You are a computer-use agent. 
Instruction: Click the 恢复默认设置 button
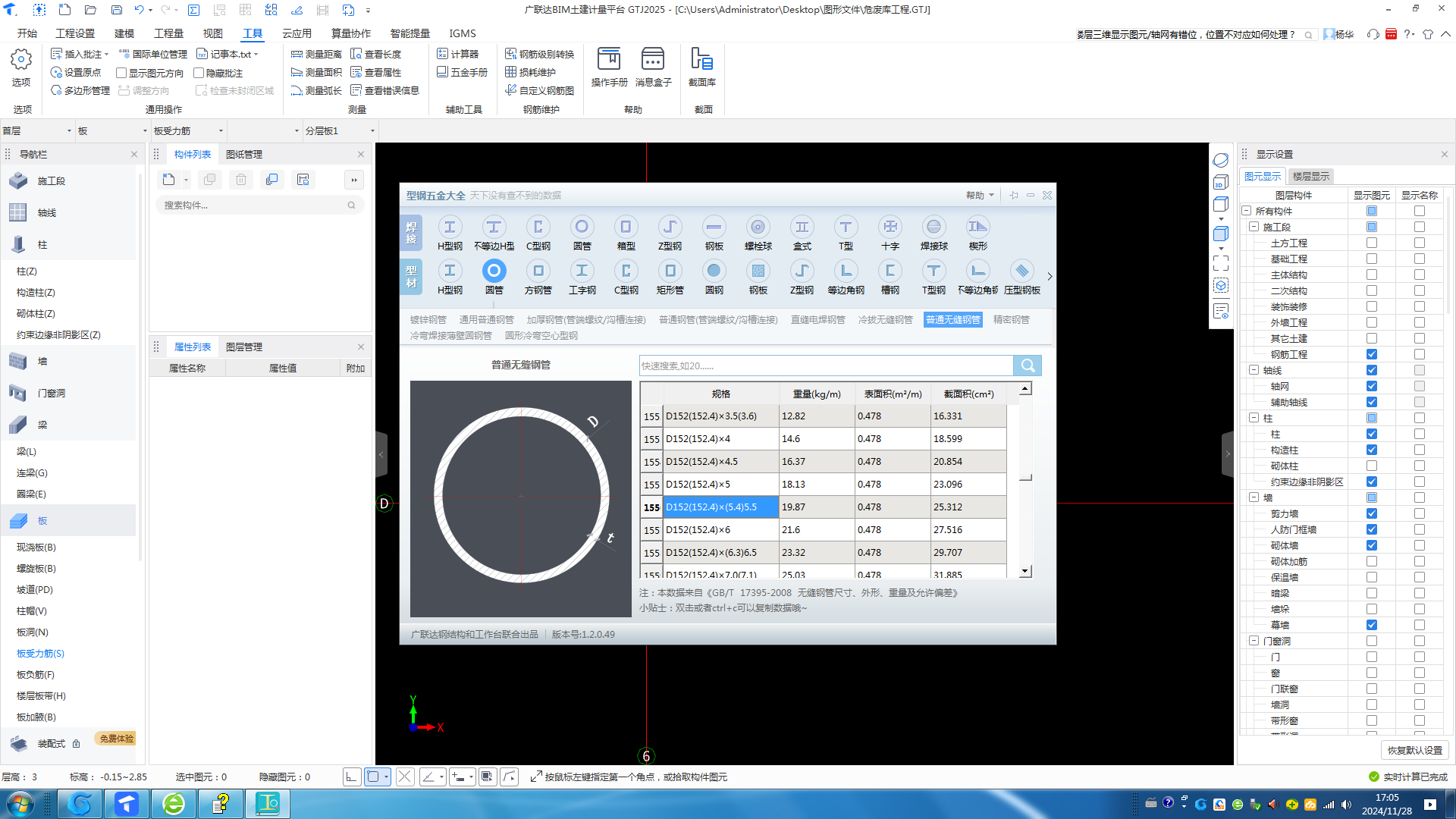click(x=1415, y=750)
